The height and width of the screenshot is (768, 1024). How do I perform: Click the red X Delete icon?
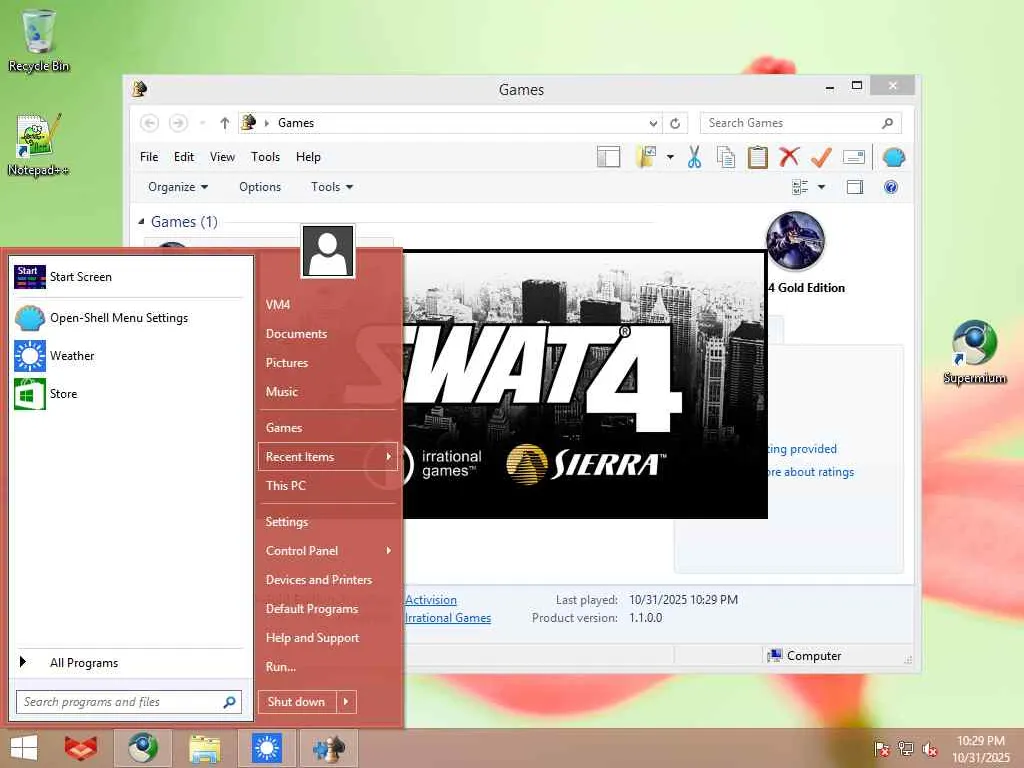click(789, 157)
